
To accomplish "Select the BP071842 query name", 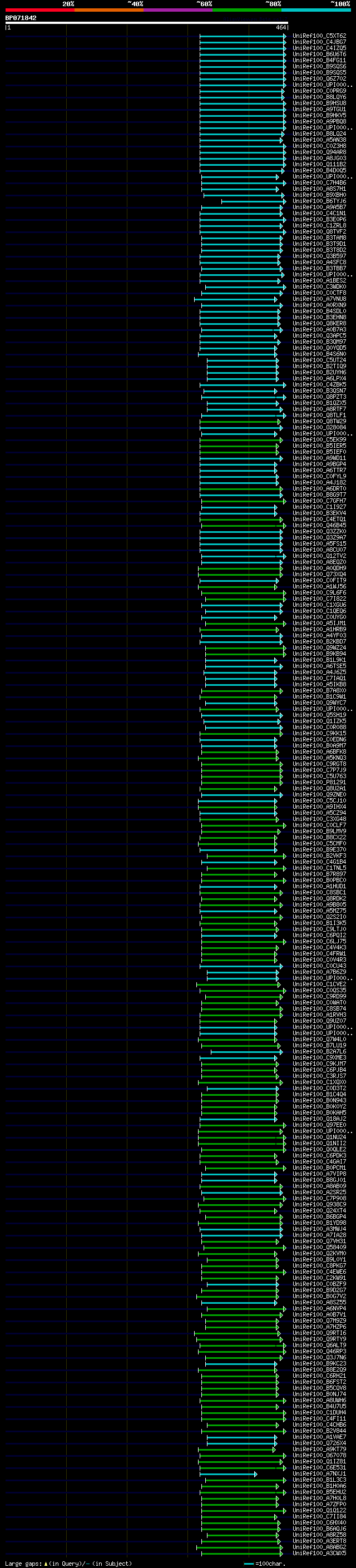I will click(x=21, y=18).
